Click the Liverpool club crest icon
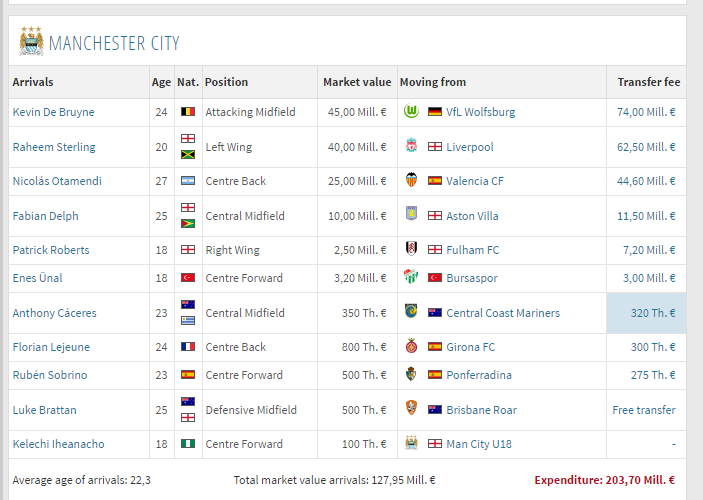703x500 pixels. coord(411,146)
